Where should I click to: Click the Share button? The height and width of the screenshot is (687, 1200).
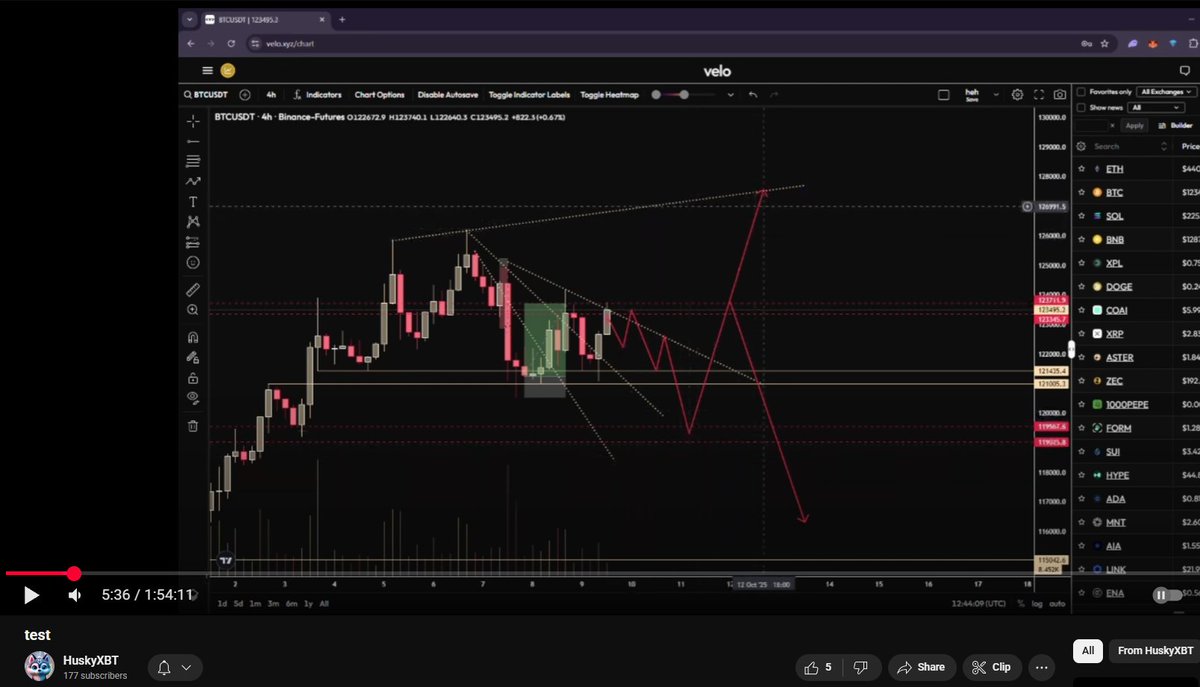pyautogui.click(x=921, y=667)
